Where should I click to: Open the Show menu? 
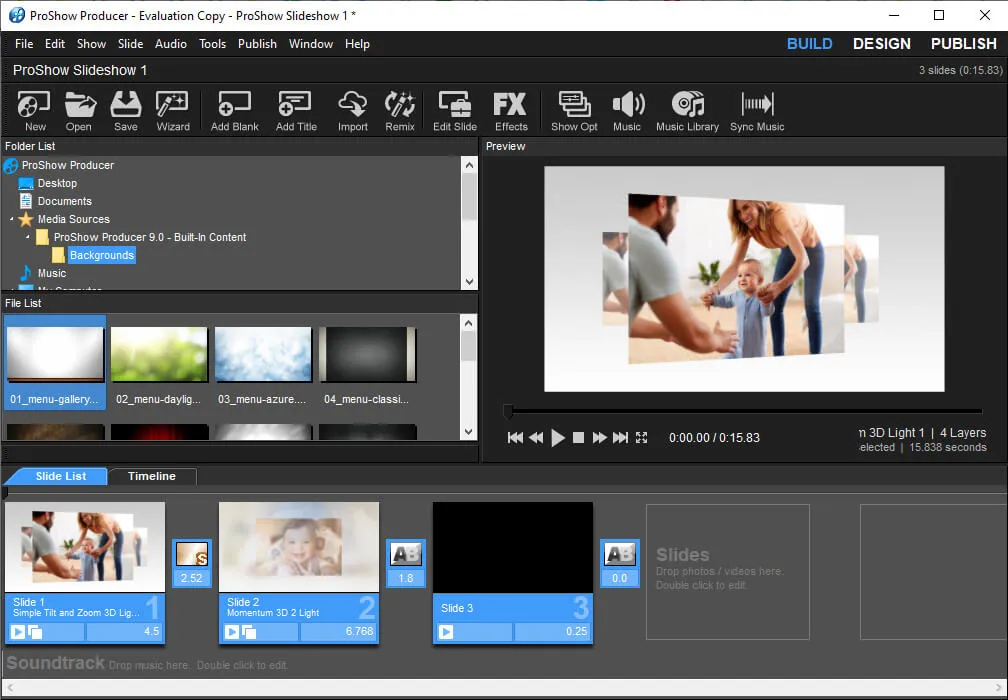(x=91, y=44)
